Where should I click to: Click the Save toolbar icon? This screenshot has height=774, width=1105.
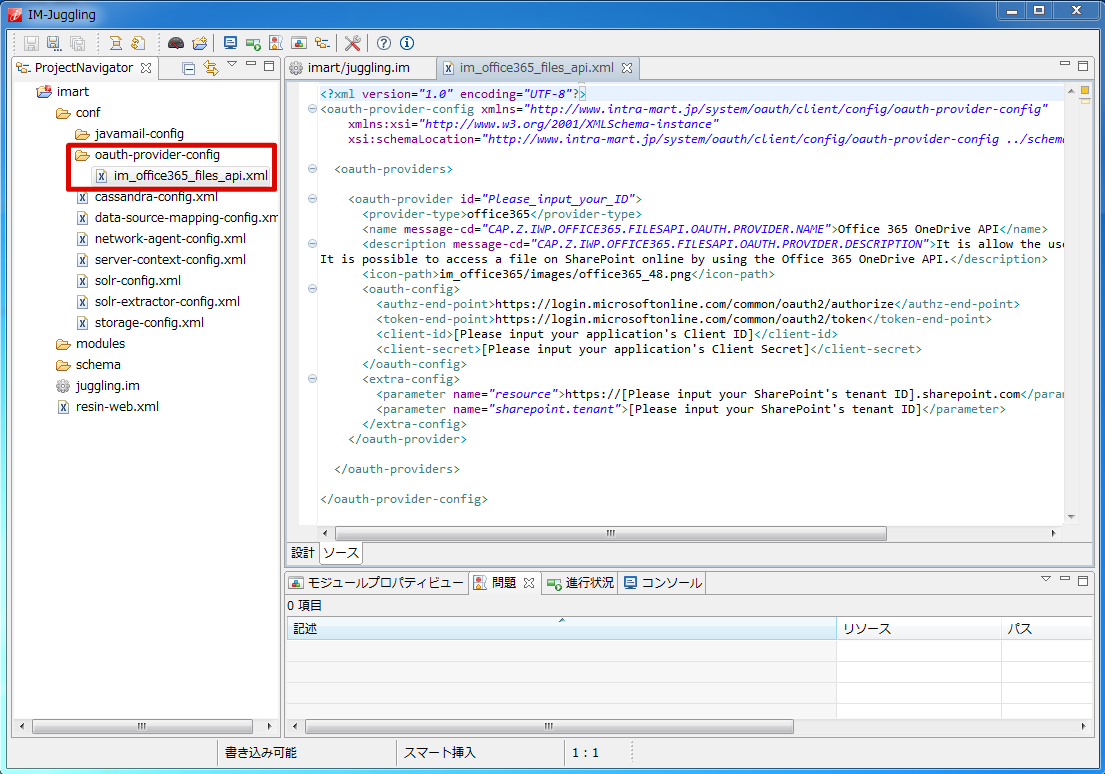31,44
